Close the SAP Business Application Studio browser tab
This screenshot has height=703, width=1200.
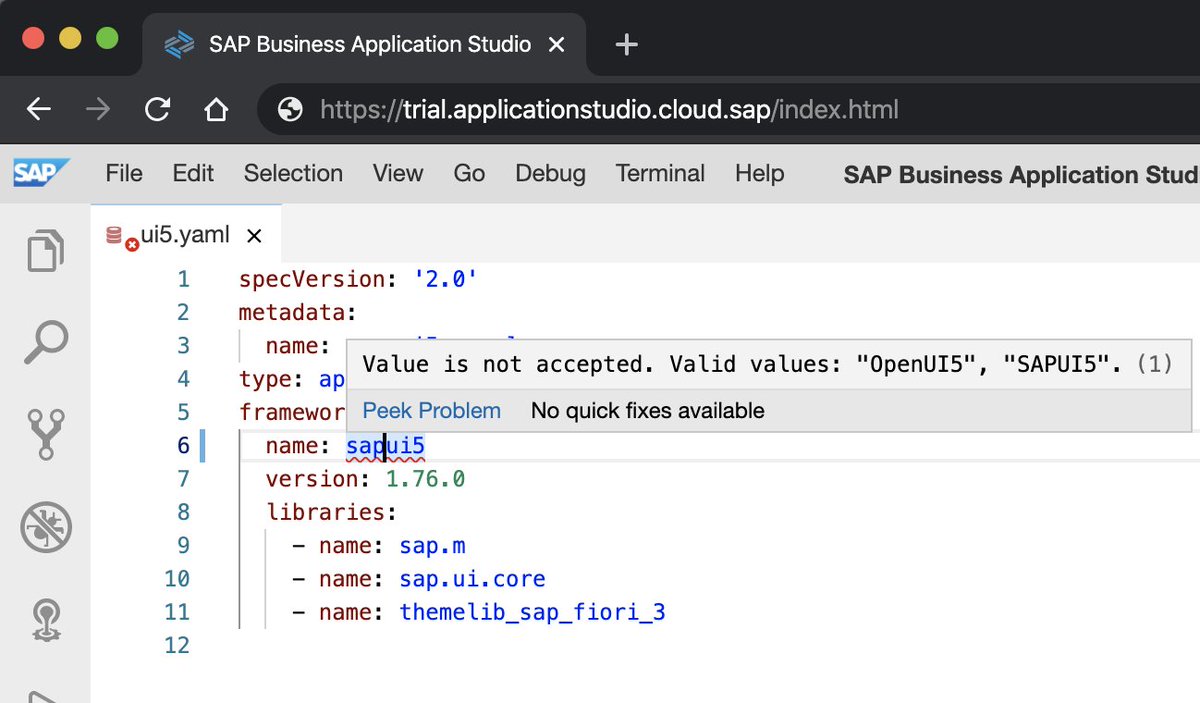(558, 45)
